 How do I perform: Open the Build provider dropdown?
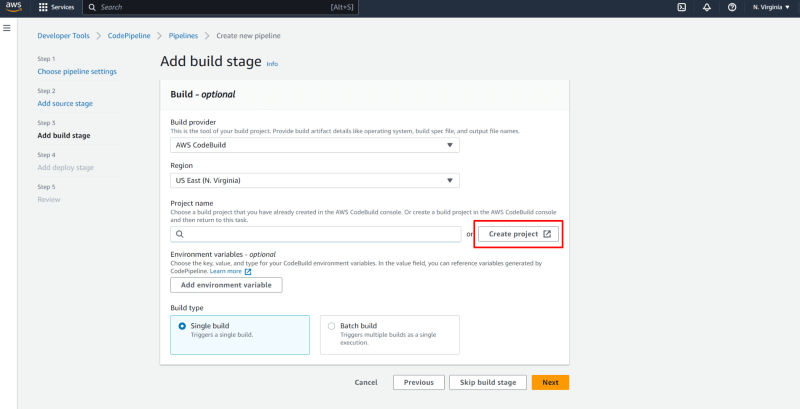click(x=315, y=145)
